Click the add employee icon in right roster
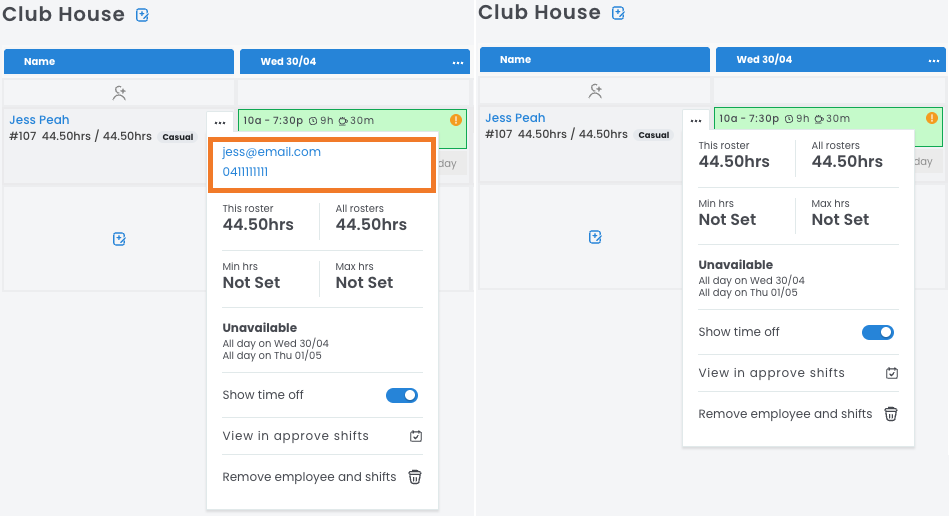This screenshot has height=516, width=949. tap(595, 90)
